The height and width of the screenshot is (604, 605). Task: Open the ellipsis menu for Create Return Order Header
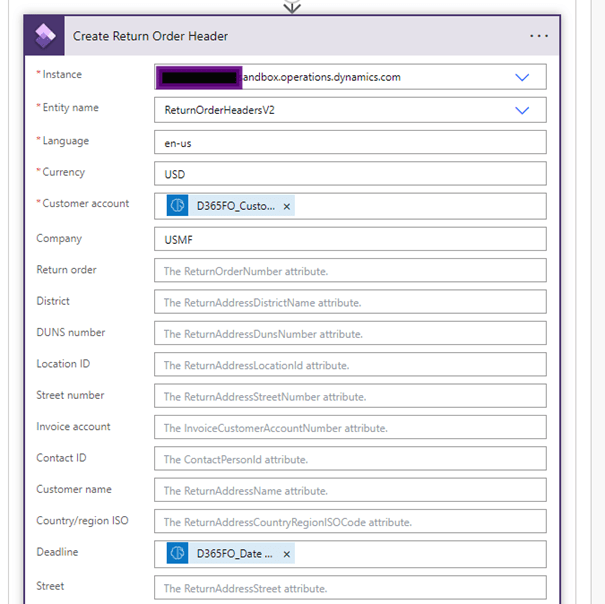coord(539,36)
